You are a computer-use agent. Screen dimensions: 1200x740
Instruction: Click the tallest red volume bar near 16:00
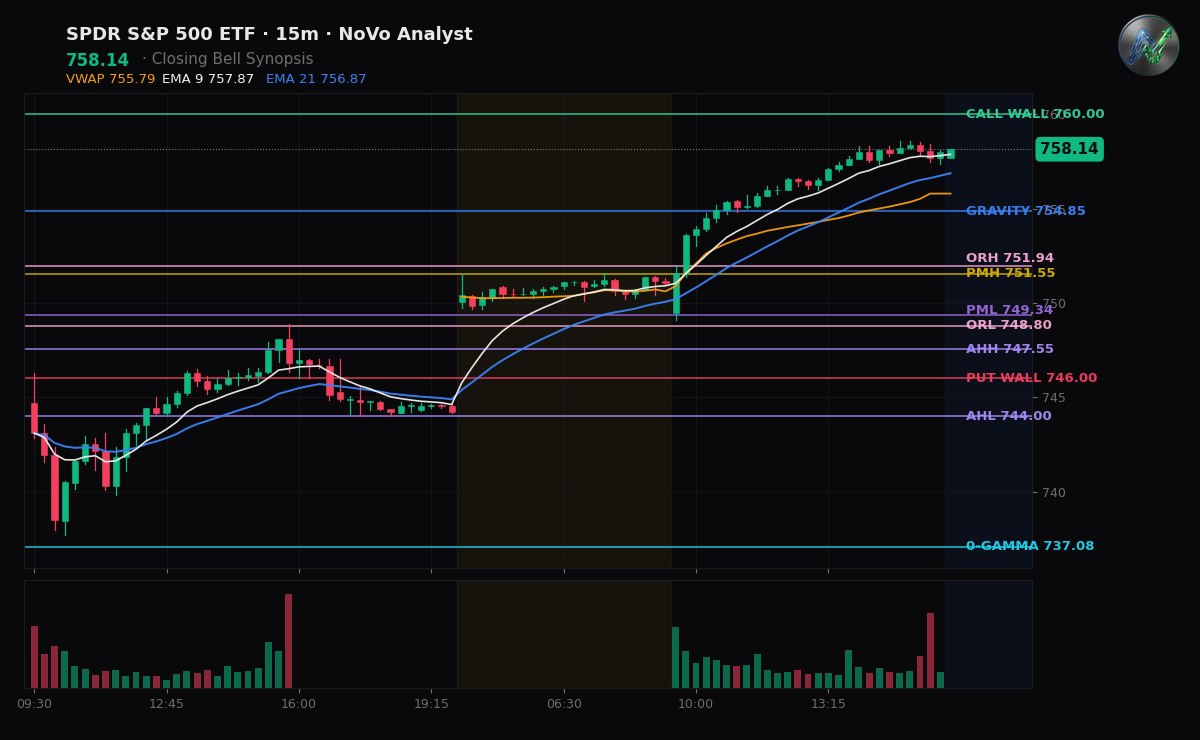click(x=288, y=641)
